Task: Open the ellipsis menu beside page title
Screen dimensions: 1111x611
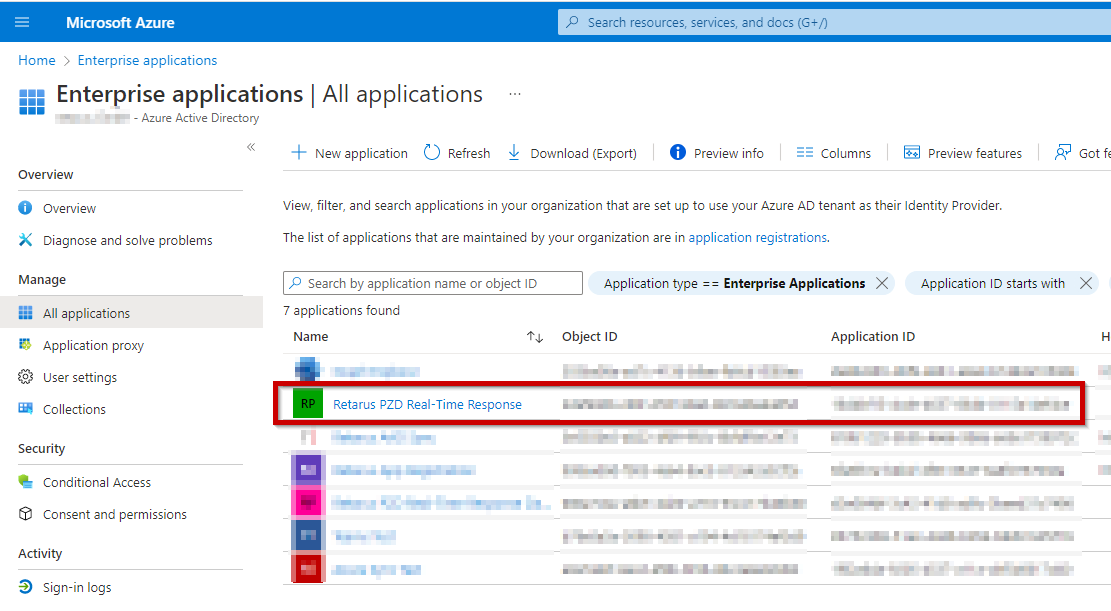Action: [515, 94]
